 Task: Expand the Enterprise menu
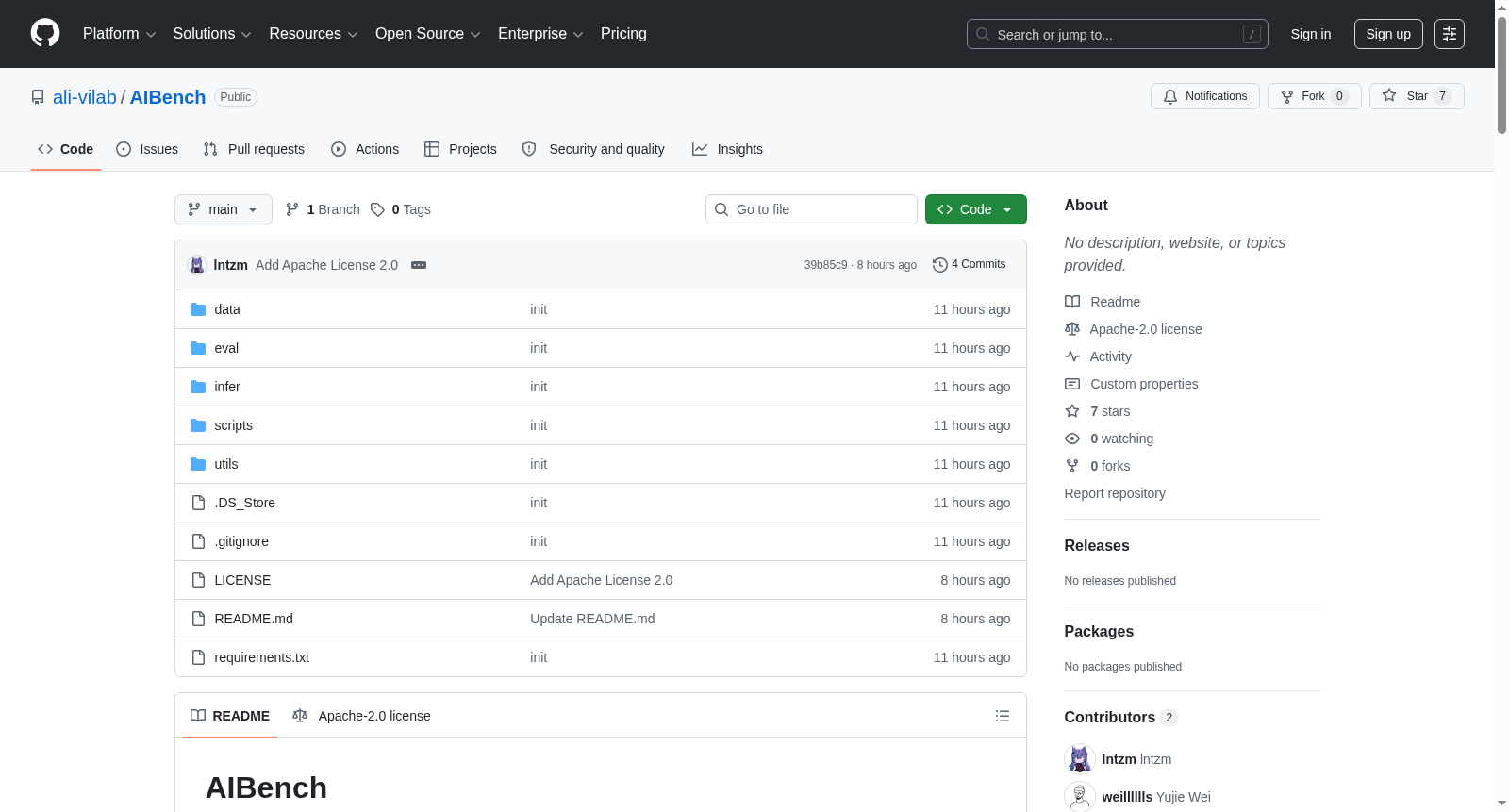coord(540,34)
